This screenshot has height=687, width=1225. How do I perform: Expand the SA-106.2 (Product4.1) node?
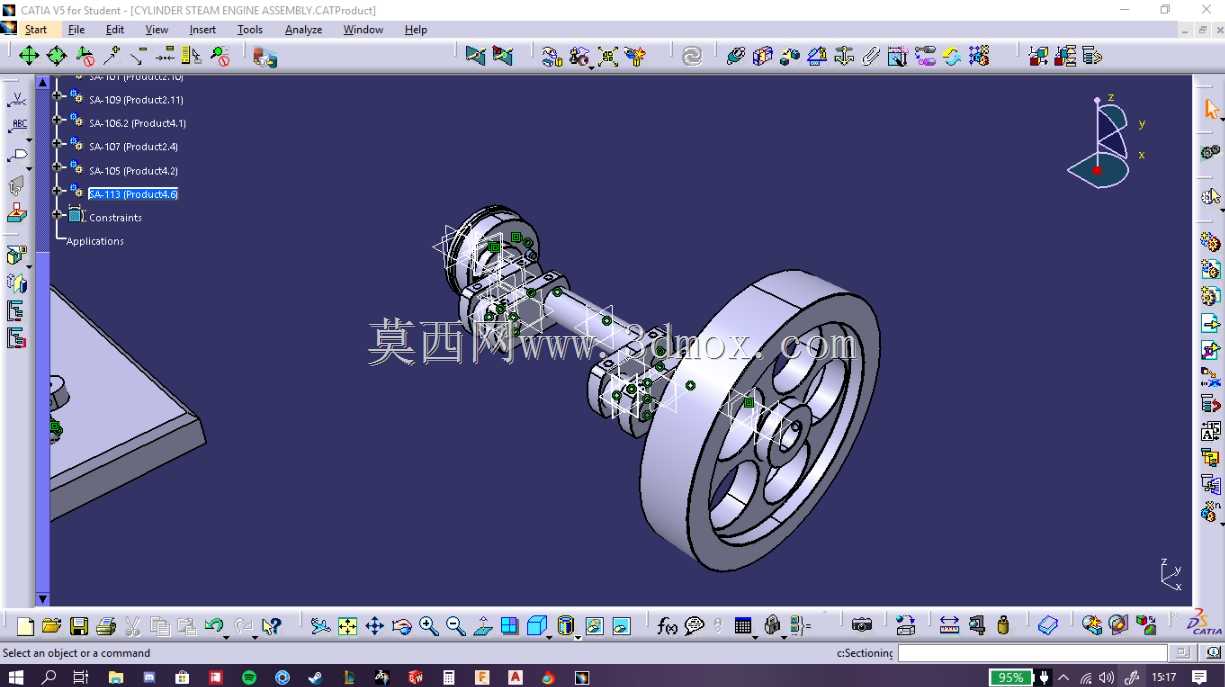tap(59, 120)
